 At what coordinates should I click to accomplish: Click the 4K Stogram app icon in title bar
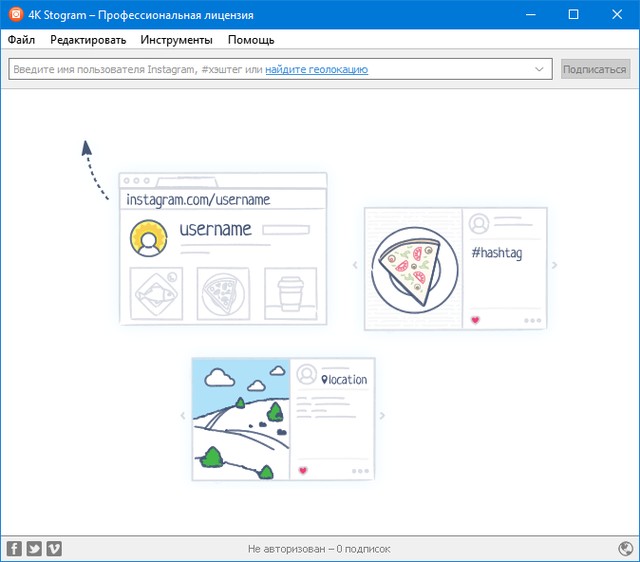pyautogui.click(x=15, y=15)
